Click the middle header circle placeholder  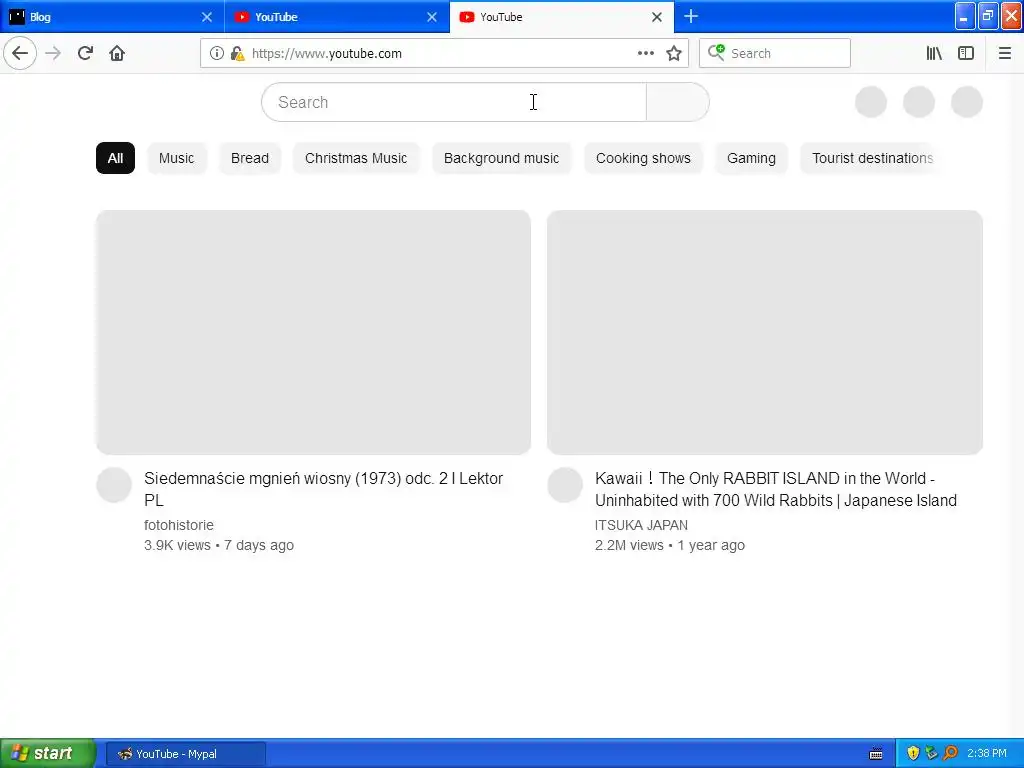[919, 102]
